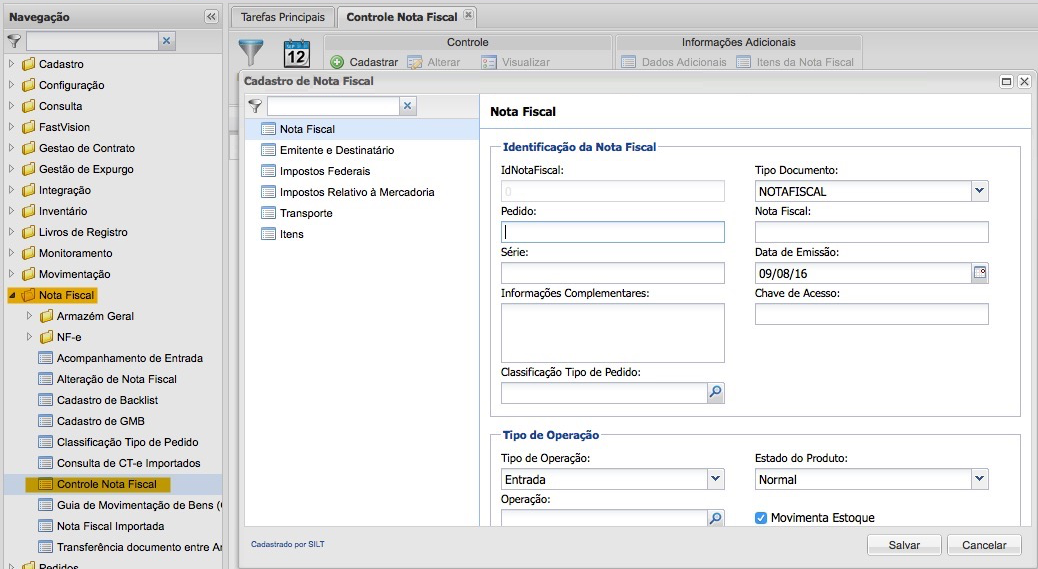Expand the Cadastro folder
Viewport: 1038px width, 569px height.
tap(11, 64)
